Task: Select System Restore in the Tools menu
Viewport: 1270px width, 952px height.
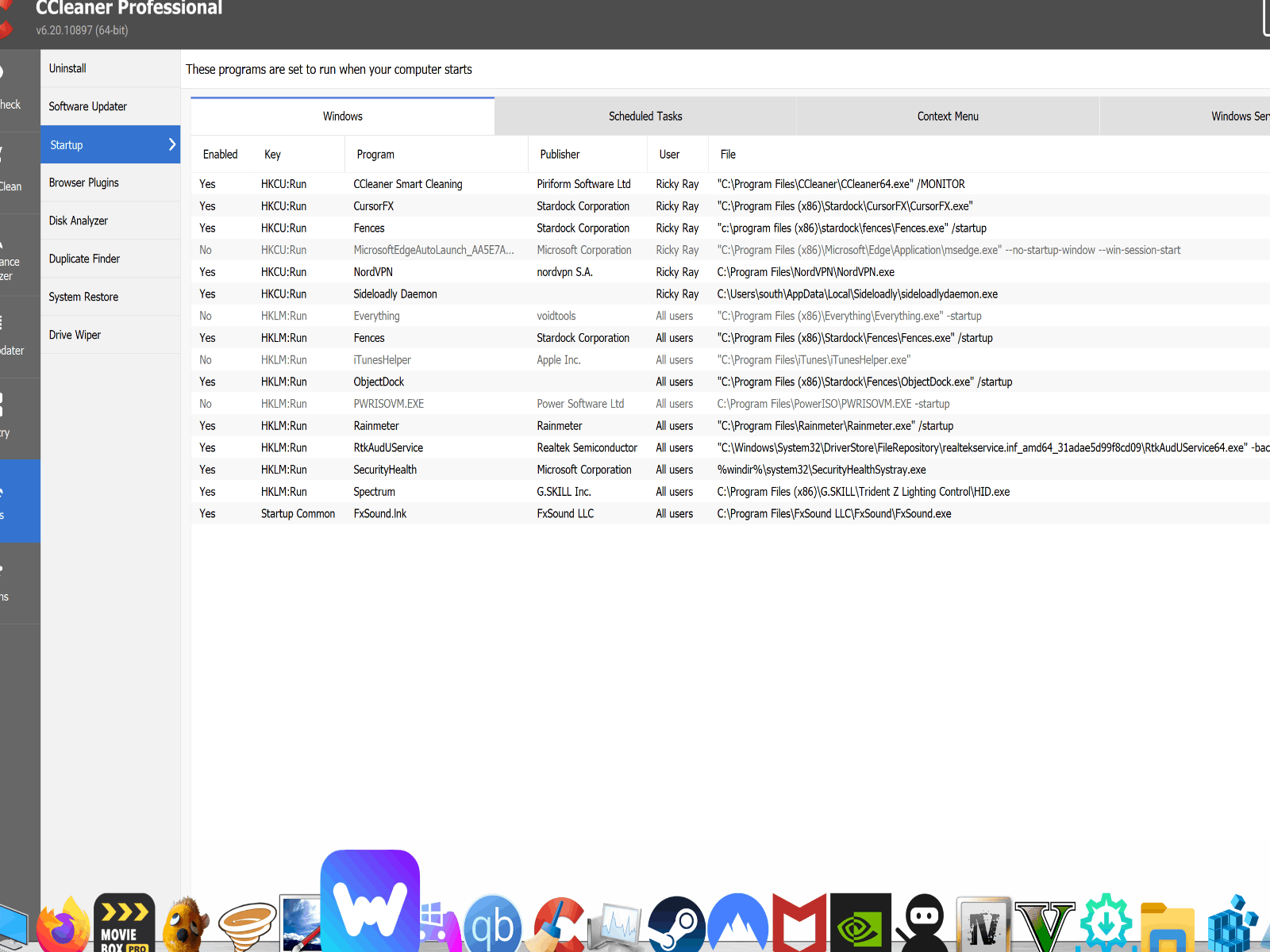Action: [x=110, y=297]
